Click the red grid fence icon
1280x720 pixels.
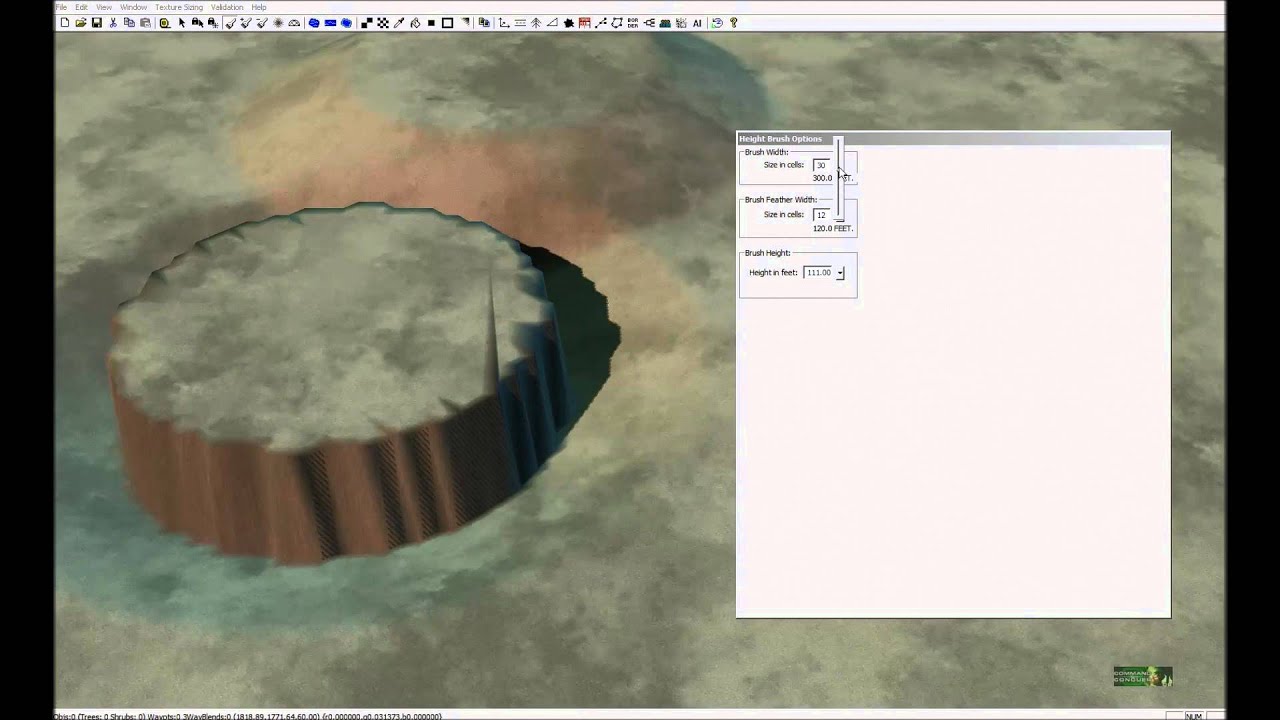pyautogui.click(x=585, y=22)
